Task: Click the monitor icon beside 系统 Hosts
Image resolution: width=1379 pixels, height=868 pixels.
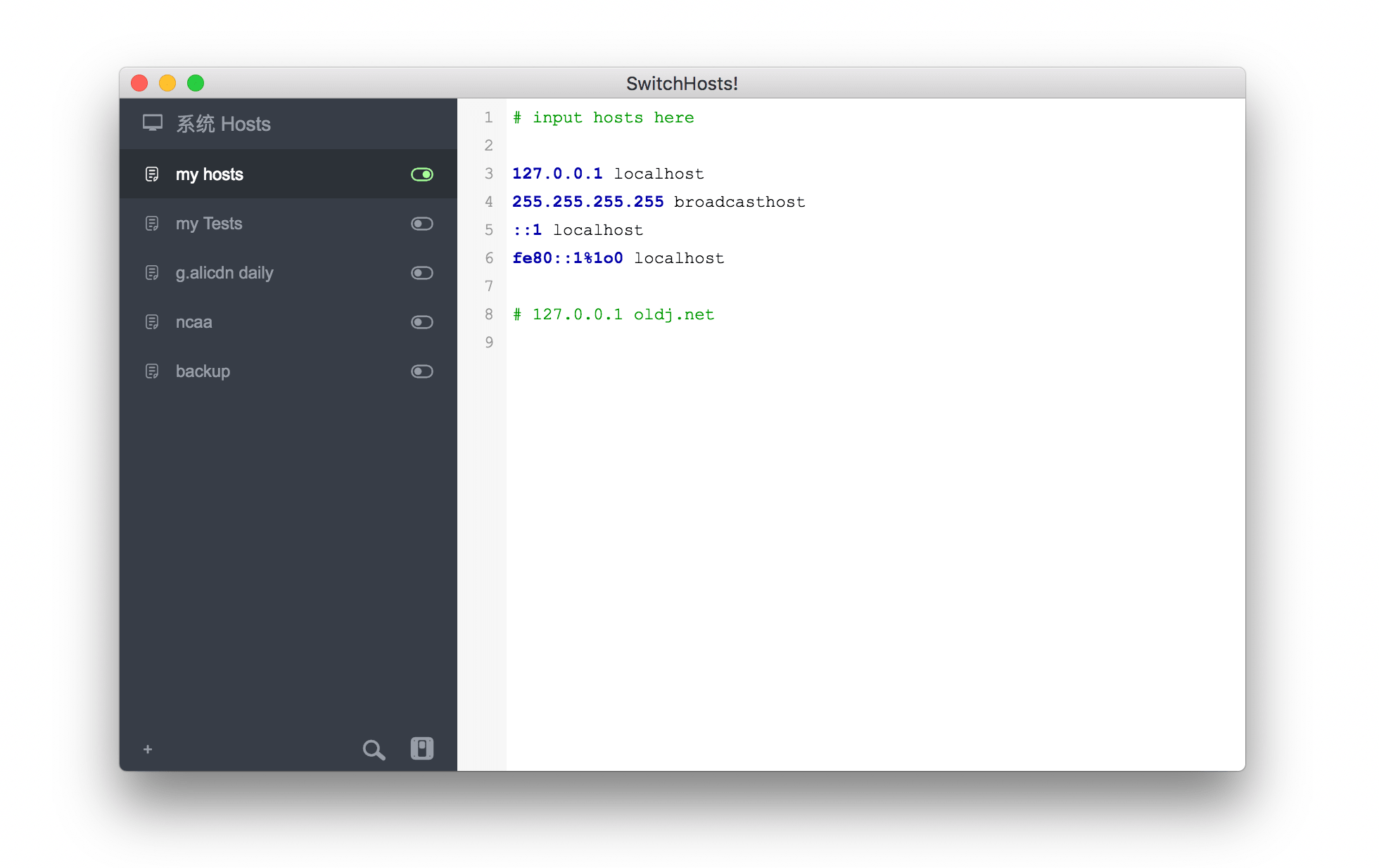Action: (153, 123)
